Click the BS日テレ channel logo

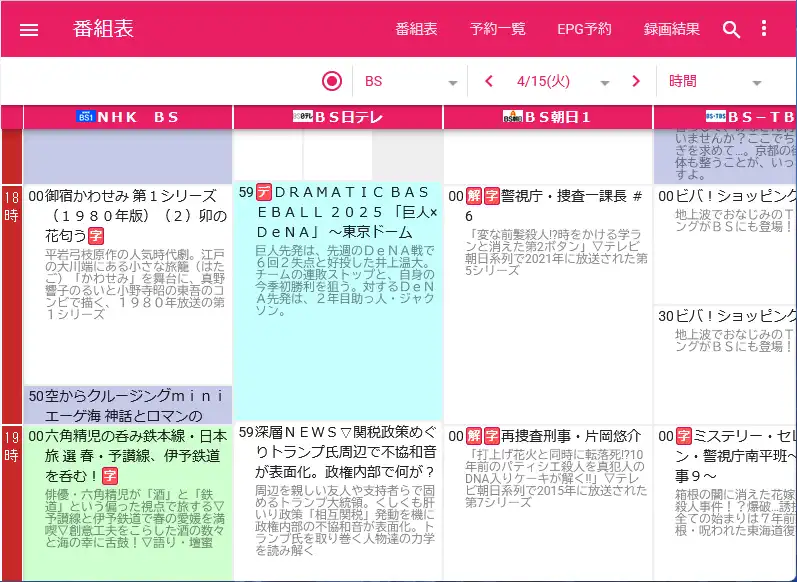tap(302, 116)
